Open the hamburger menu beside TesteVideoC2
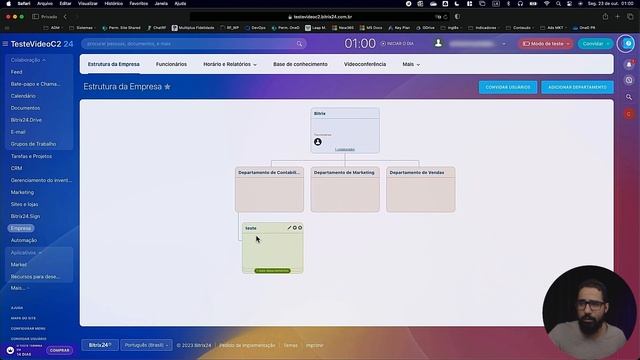The image size is (640, 360). [5, 44]
